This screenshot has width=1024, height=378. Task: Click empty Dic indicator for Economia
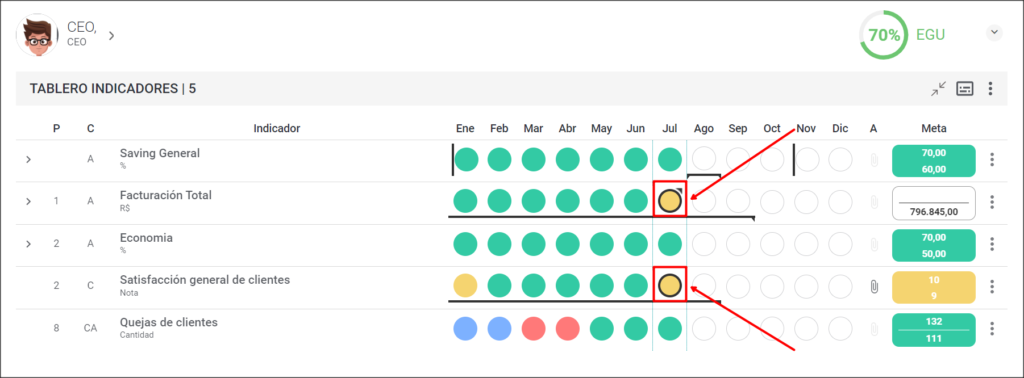[840, 244]
